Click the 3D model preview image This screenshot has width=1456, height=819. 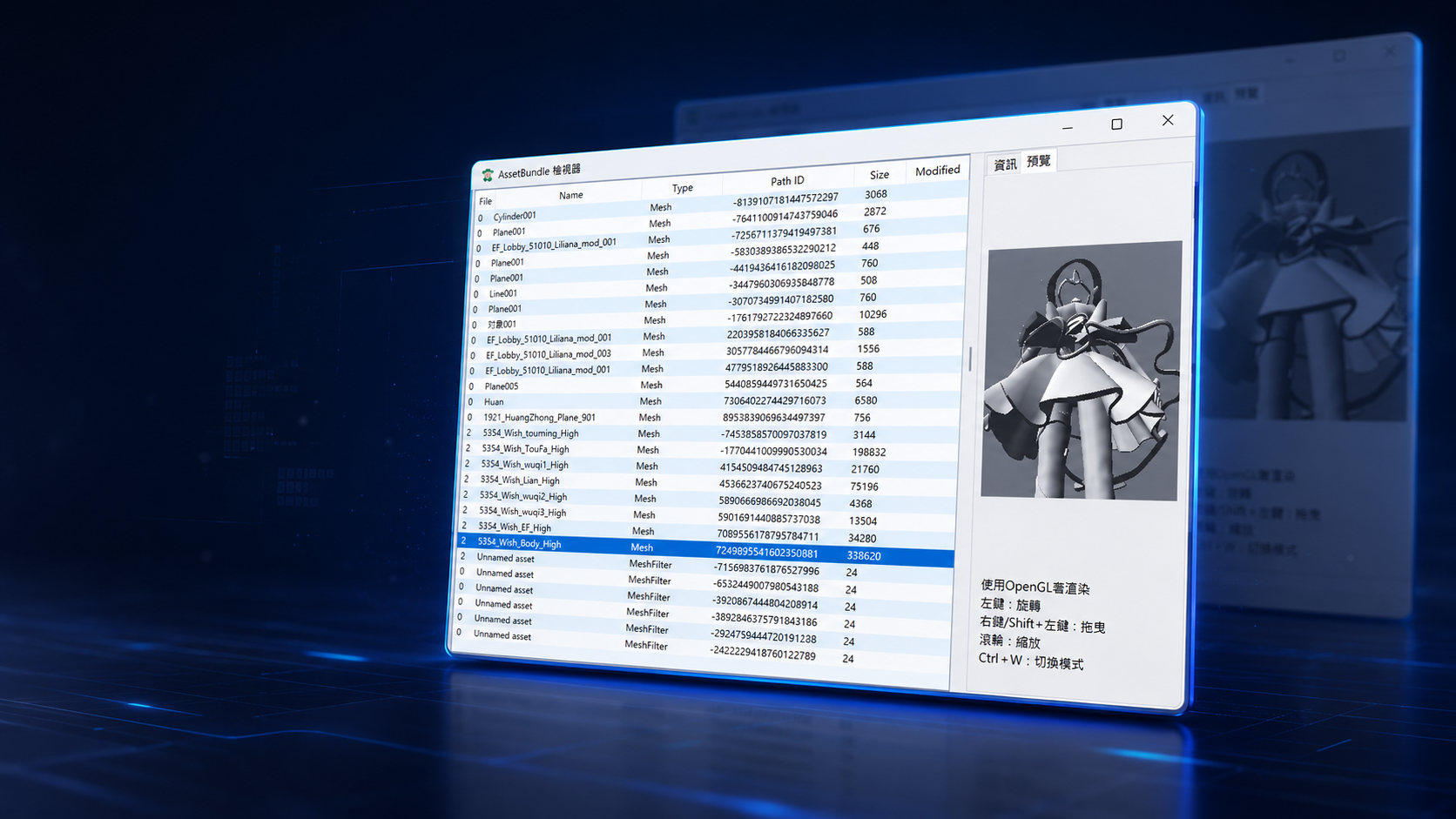[1082, 371]
